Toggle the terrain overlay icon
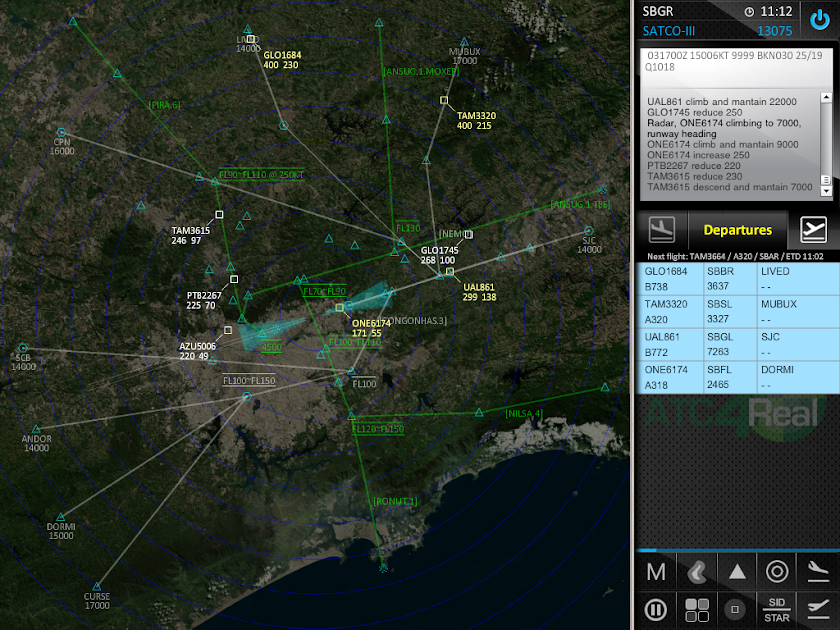Screen dimensions: 840x630 click(x=697, y=572)
